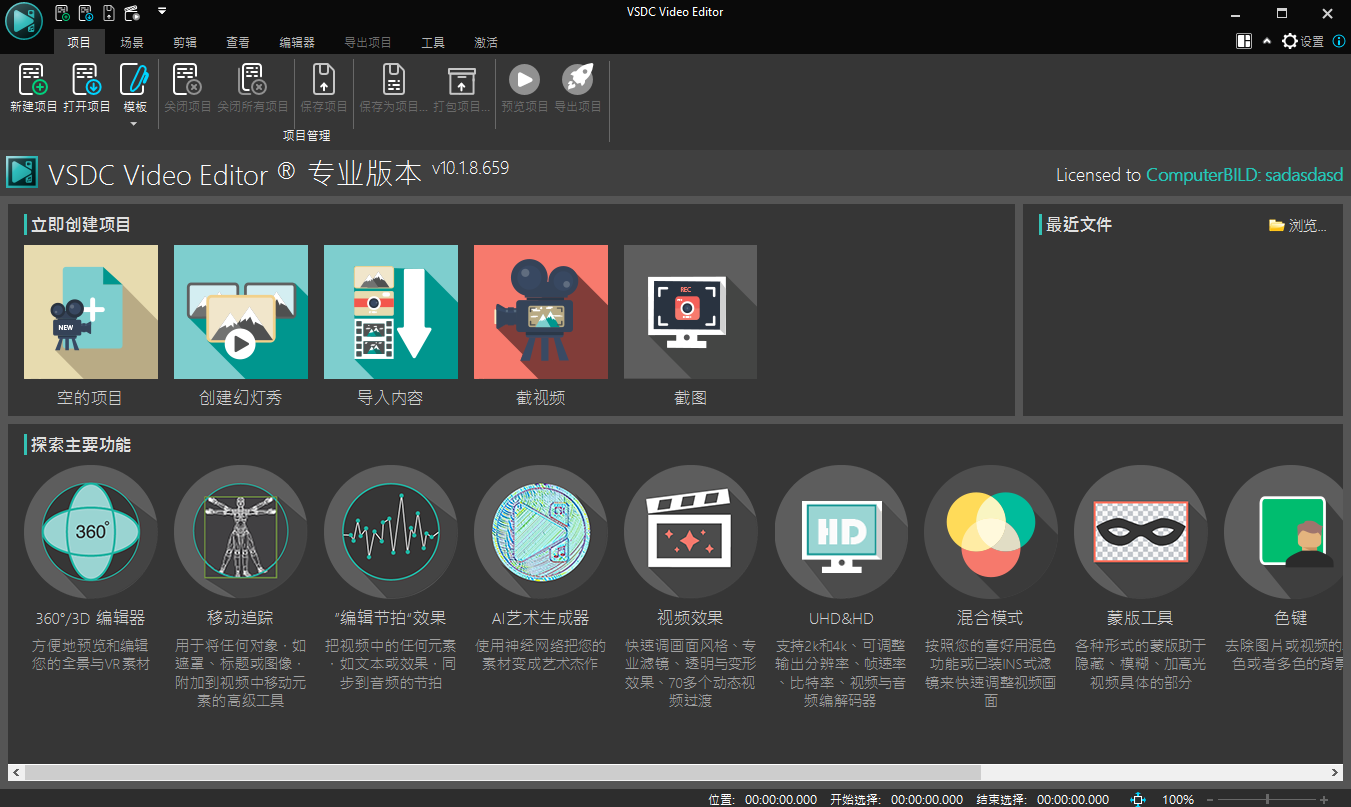
Task: Click the 移动追踪 feature title text
Action: click(240, 618)
